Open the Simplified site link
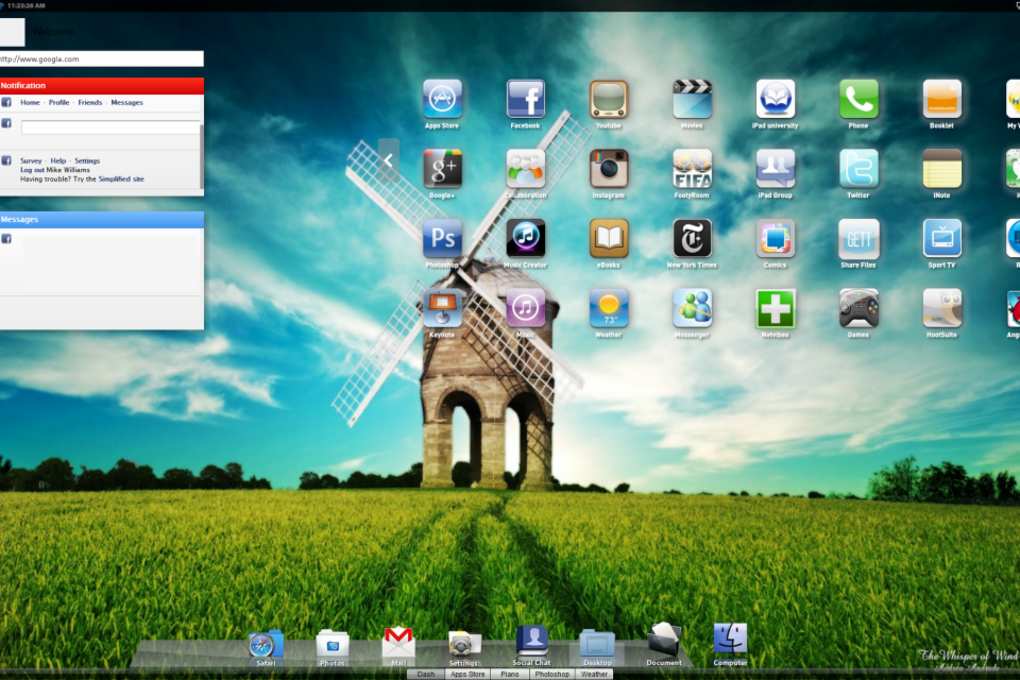Image resolution: width=1020 pixels, height=680 pixels. pyautogui.click(x=121, y=179)
